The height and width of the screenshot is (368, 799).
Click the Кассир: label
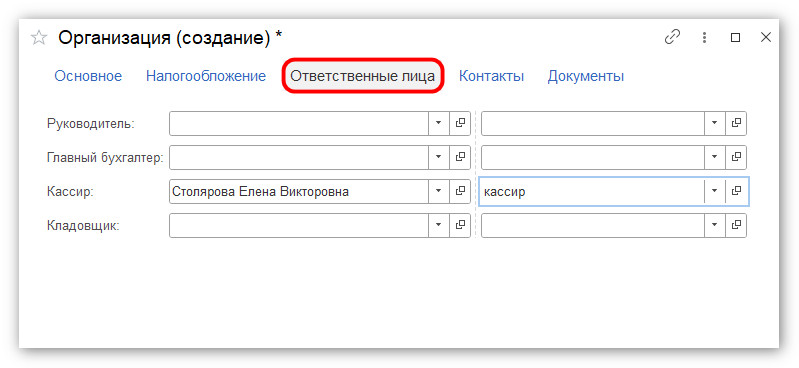70,191
